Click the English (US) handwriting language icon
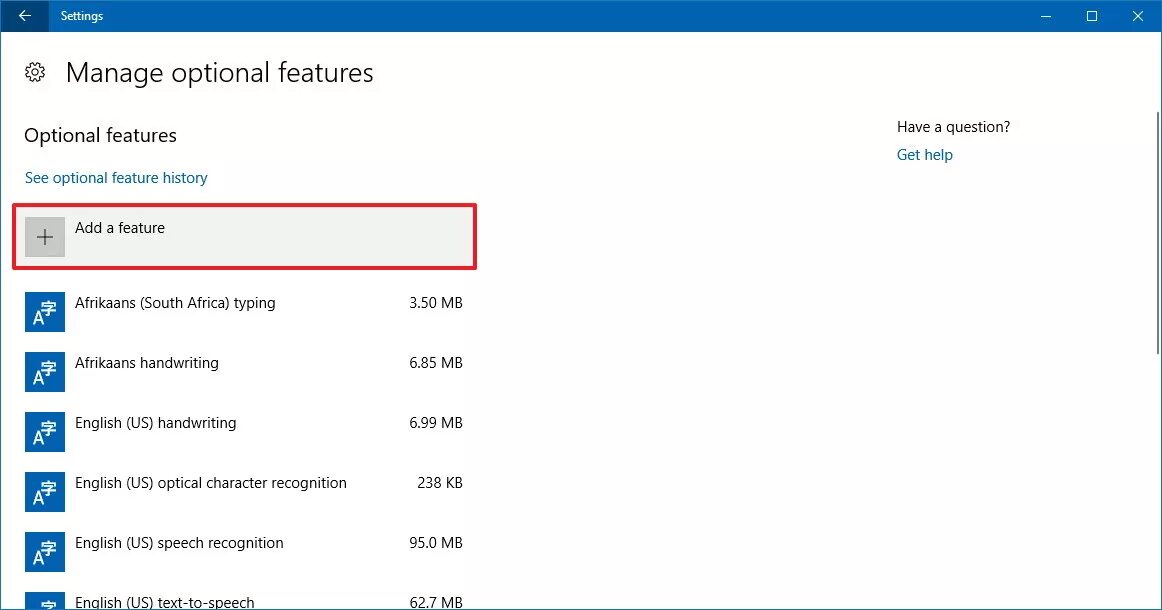Viewport: 1162px width, 610px height. 45,432
